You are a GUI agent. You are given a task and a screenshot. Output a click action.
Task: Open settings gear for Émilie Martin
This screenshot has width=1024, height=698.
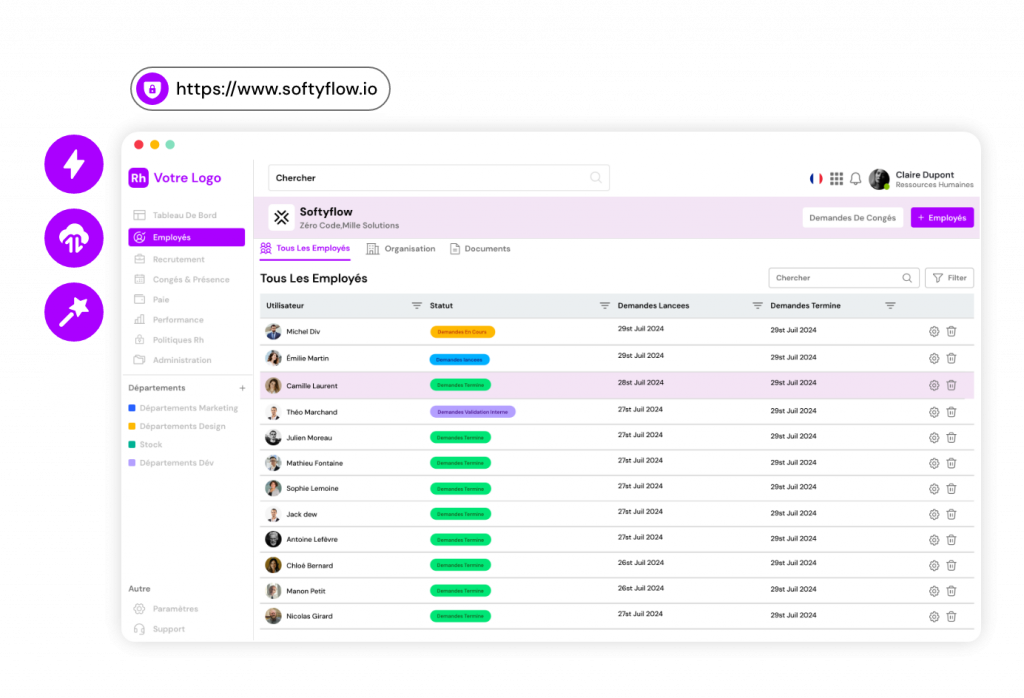click(x=934, y=358)
